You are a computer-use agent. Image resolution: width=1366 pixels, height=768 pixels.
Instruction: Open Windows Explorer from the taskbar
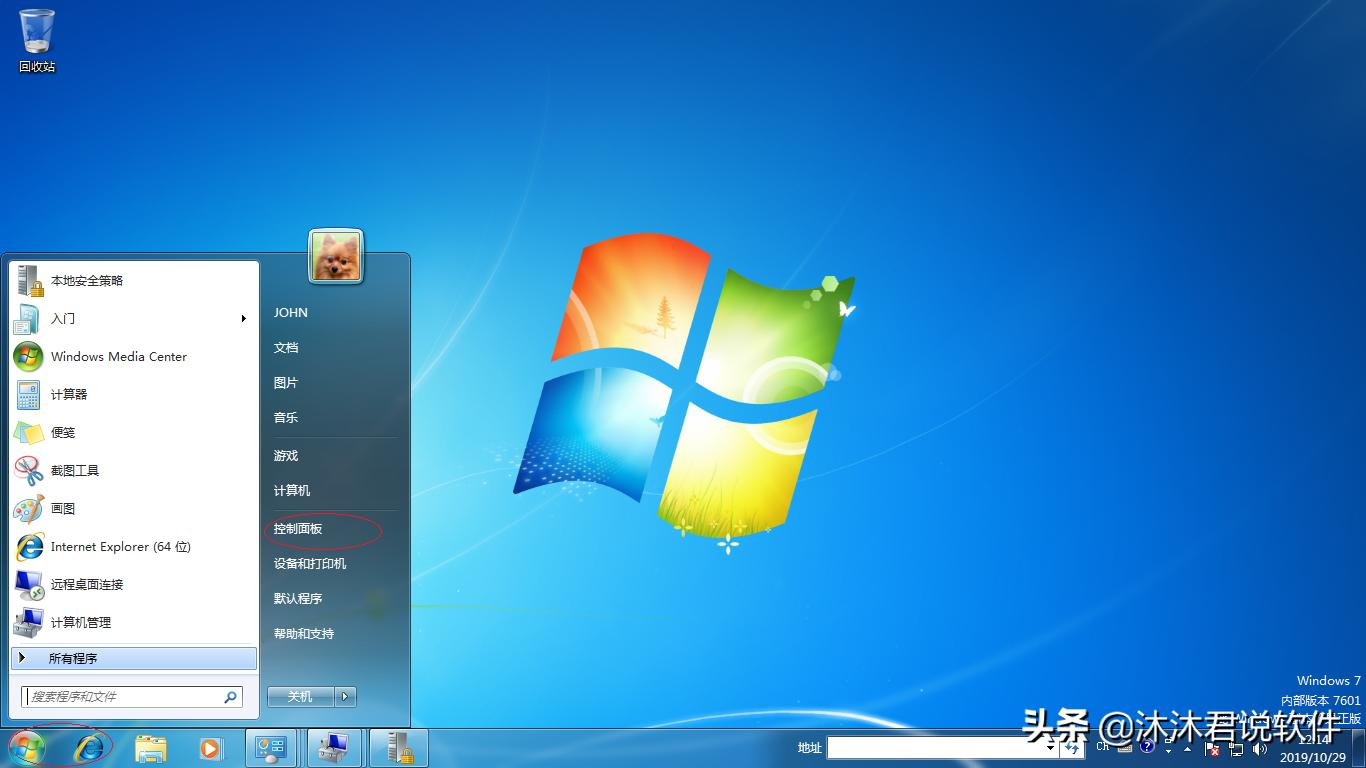pos(151,747)
